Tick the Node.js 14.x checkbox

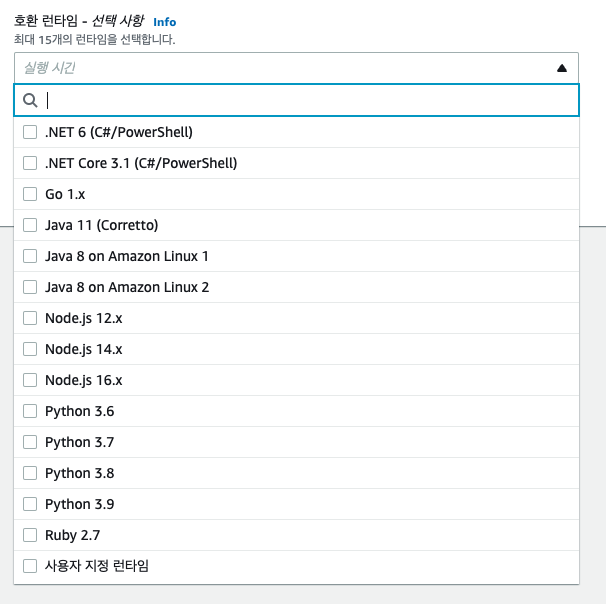pos(30,349)
